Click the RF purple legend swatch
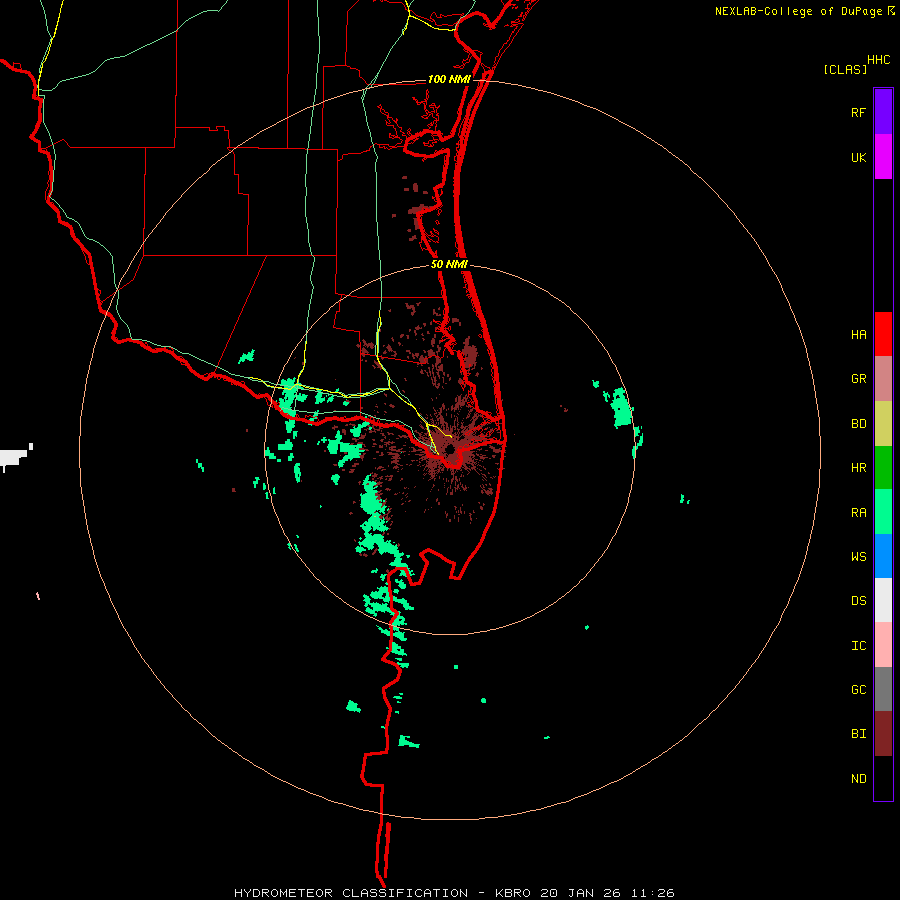 pos(883,112)
